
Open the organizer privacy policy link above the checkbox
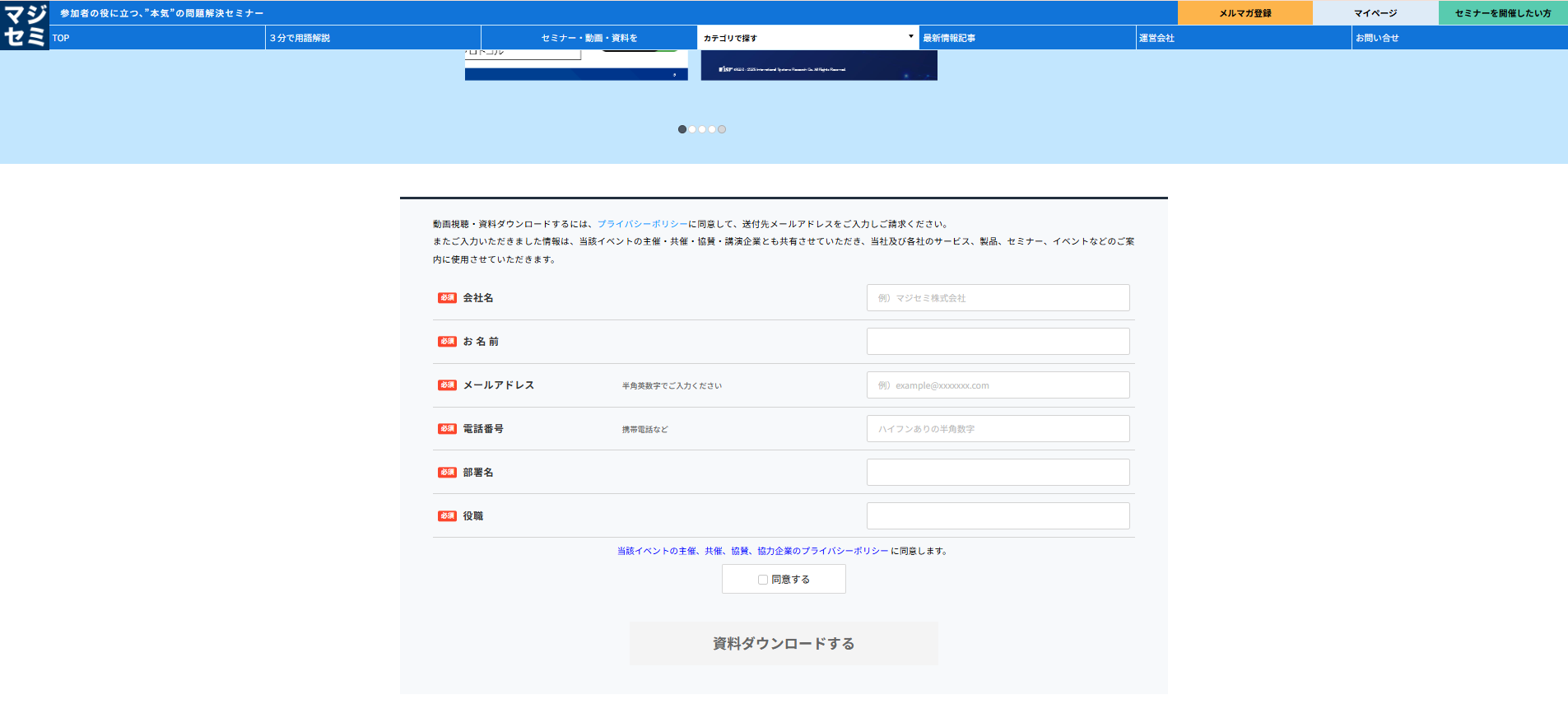752,551
